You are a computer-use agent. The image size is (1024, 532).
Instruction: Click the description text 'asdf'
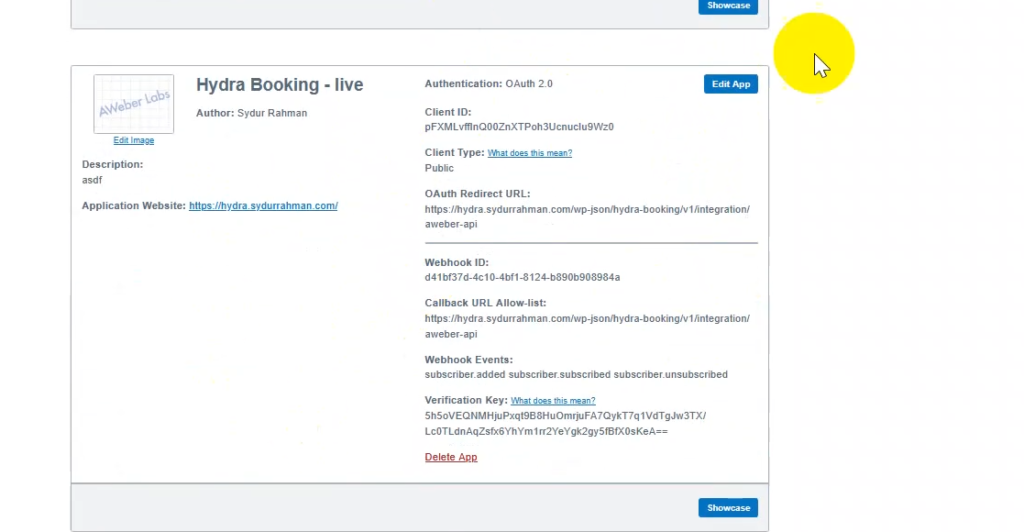click(x=92, y=180)
